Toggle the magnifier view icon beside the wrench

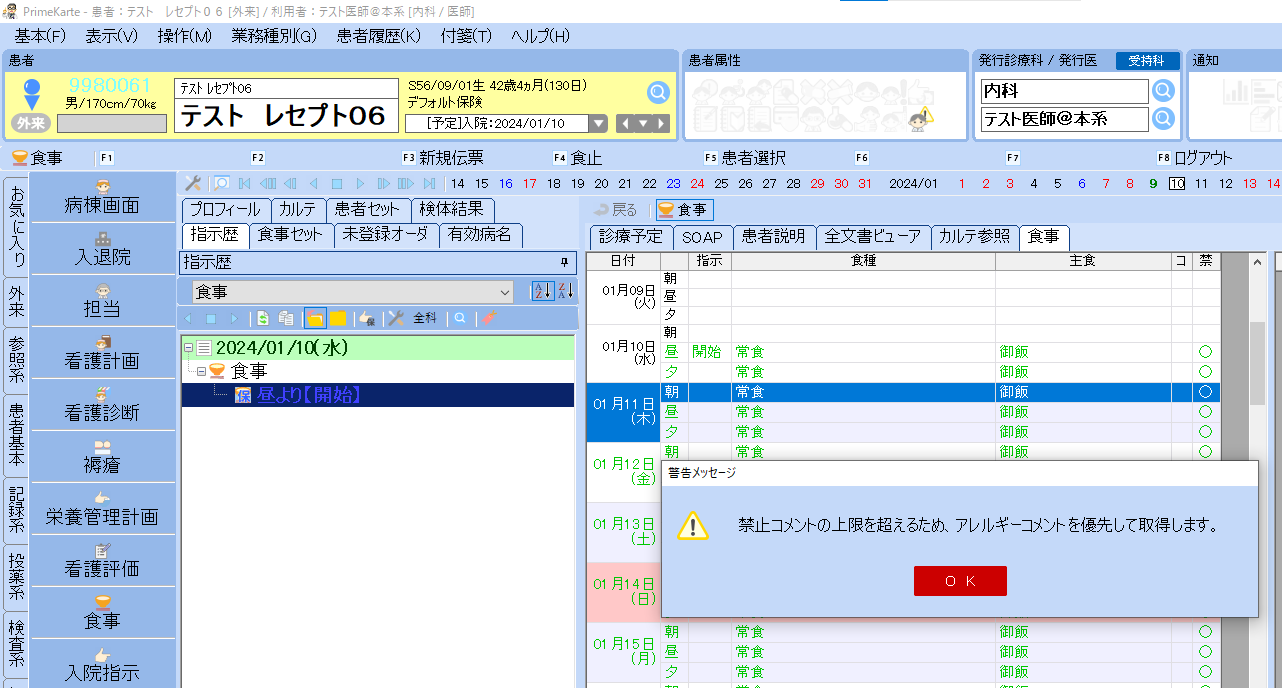(222, 183)
